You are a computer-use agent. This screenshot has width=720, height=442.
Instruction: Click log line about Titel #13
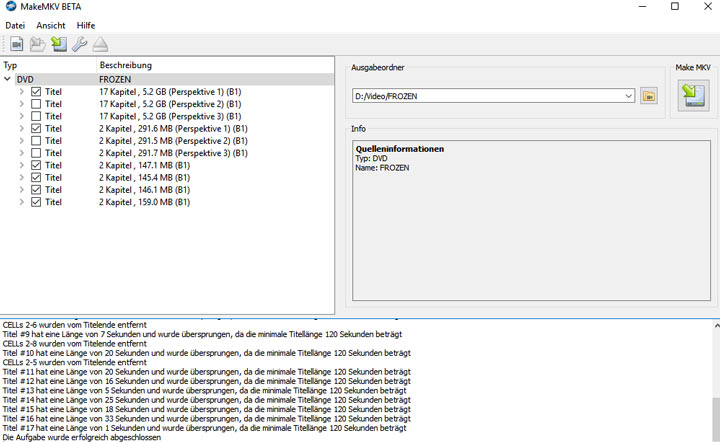pos(204,391)
